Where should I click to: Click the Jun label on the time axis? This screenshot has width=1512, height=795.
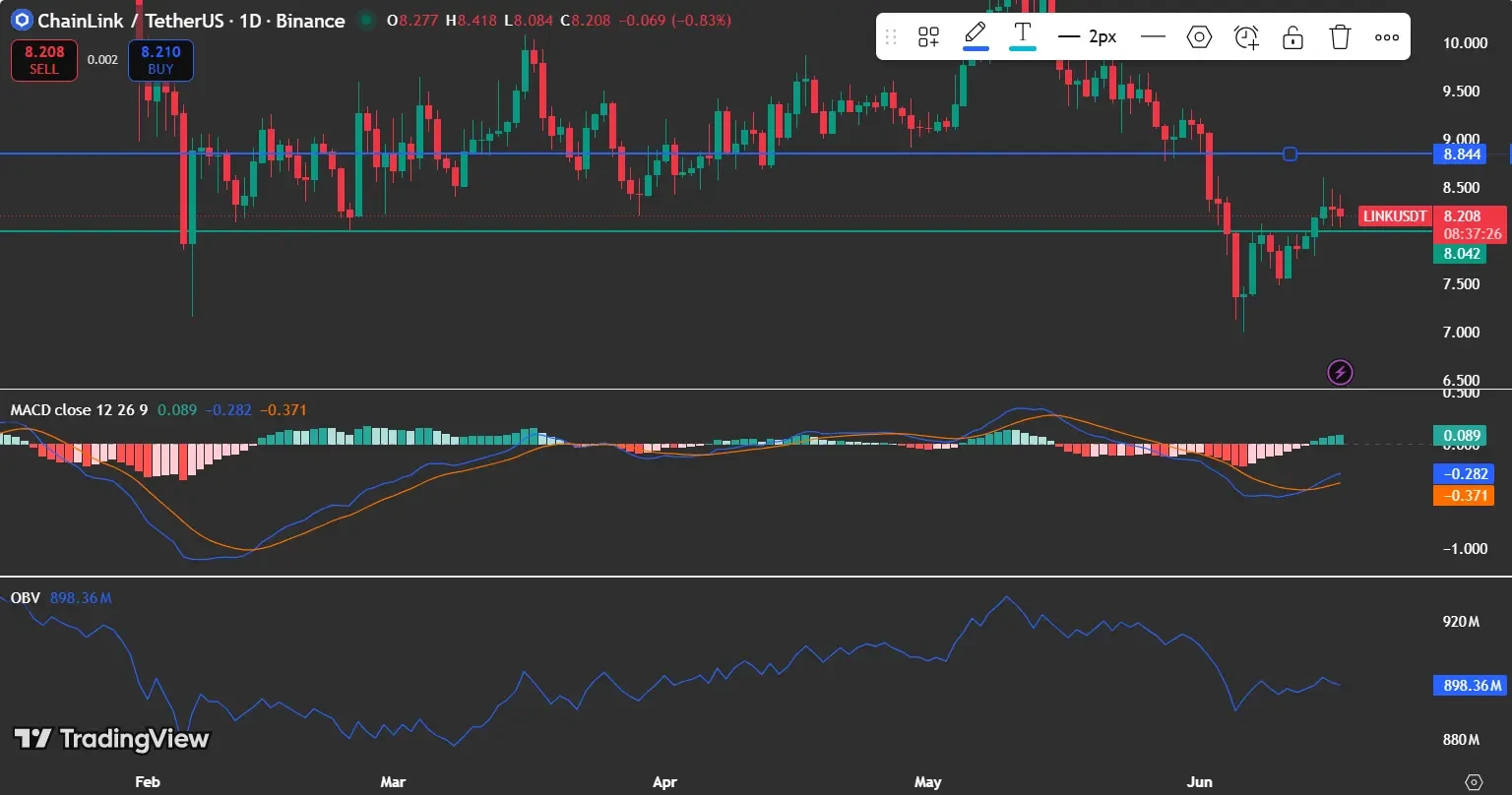pyautogui.click(x=1198, y=782)
